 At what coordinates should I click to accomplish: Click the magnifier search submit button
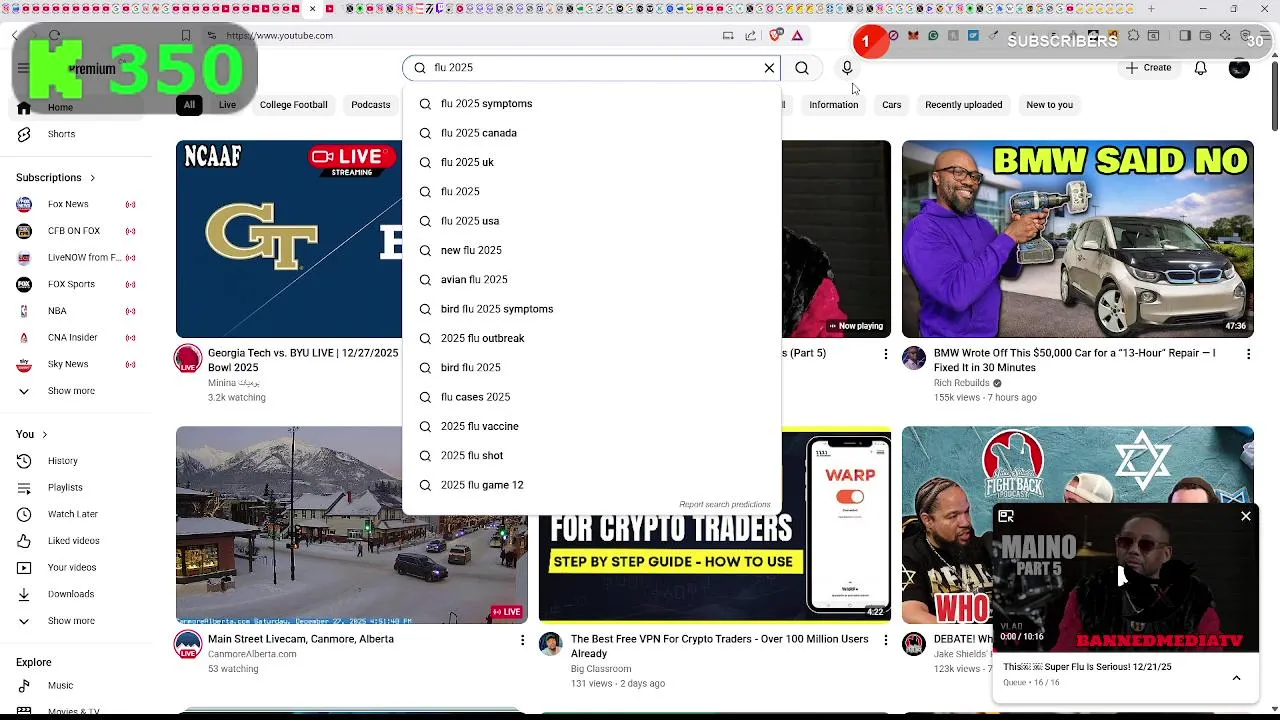pos(802,68)
